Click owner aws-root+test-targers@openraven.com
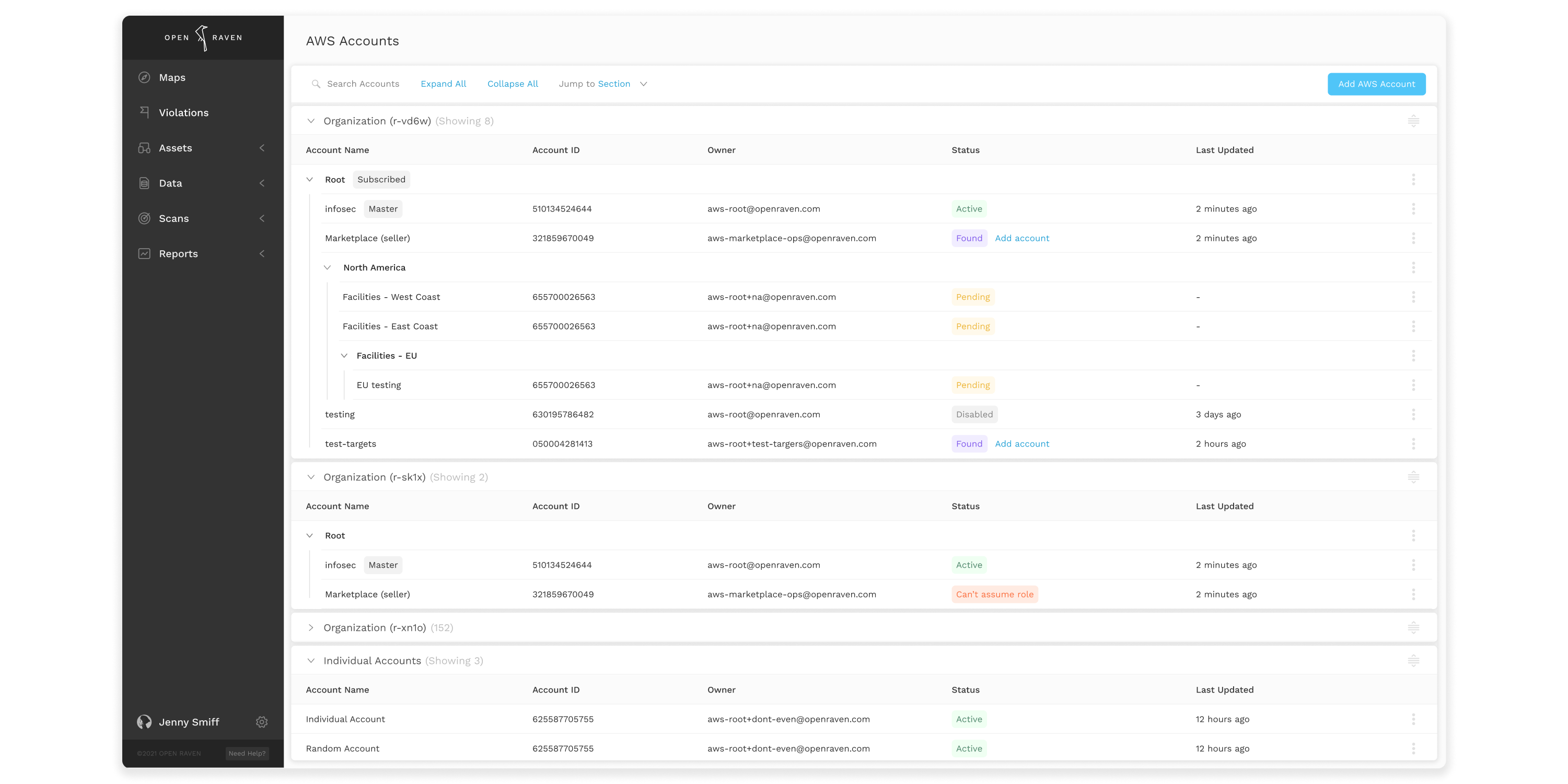Viewport: 1568px width, 784px height. (792, 444)
